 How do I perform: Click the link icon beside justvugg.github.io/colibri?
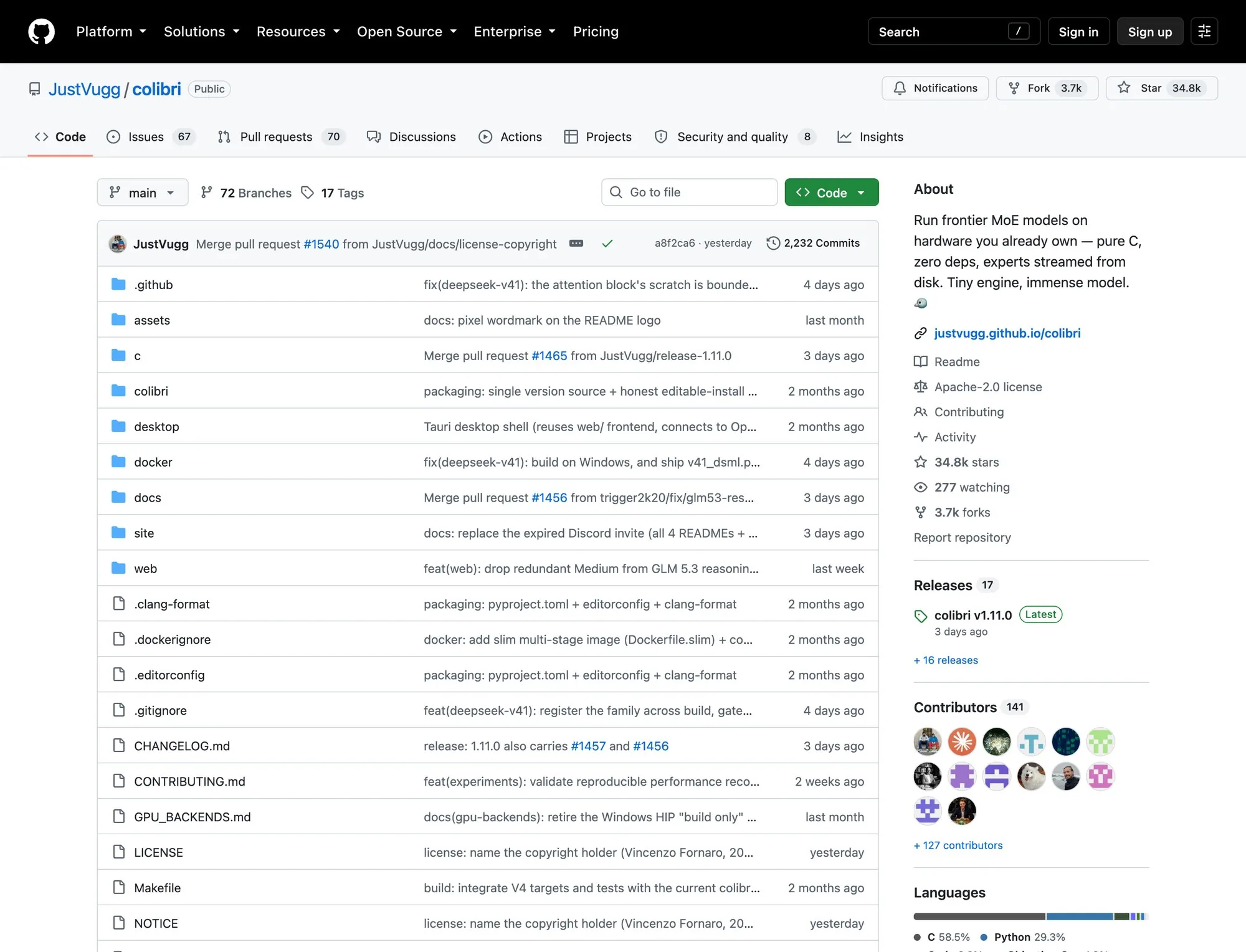click(x=921, y=333)
